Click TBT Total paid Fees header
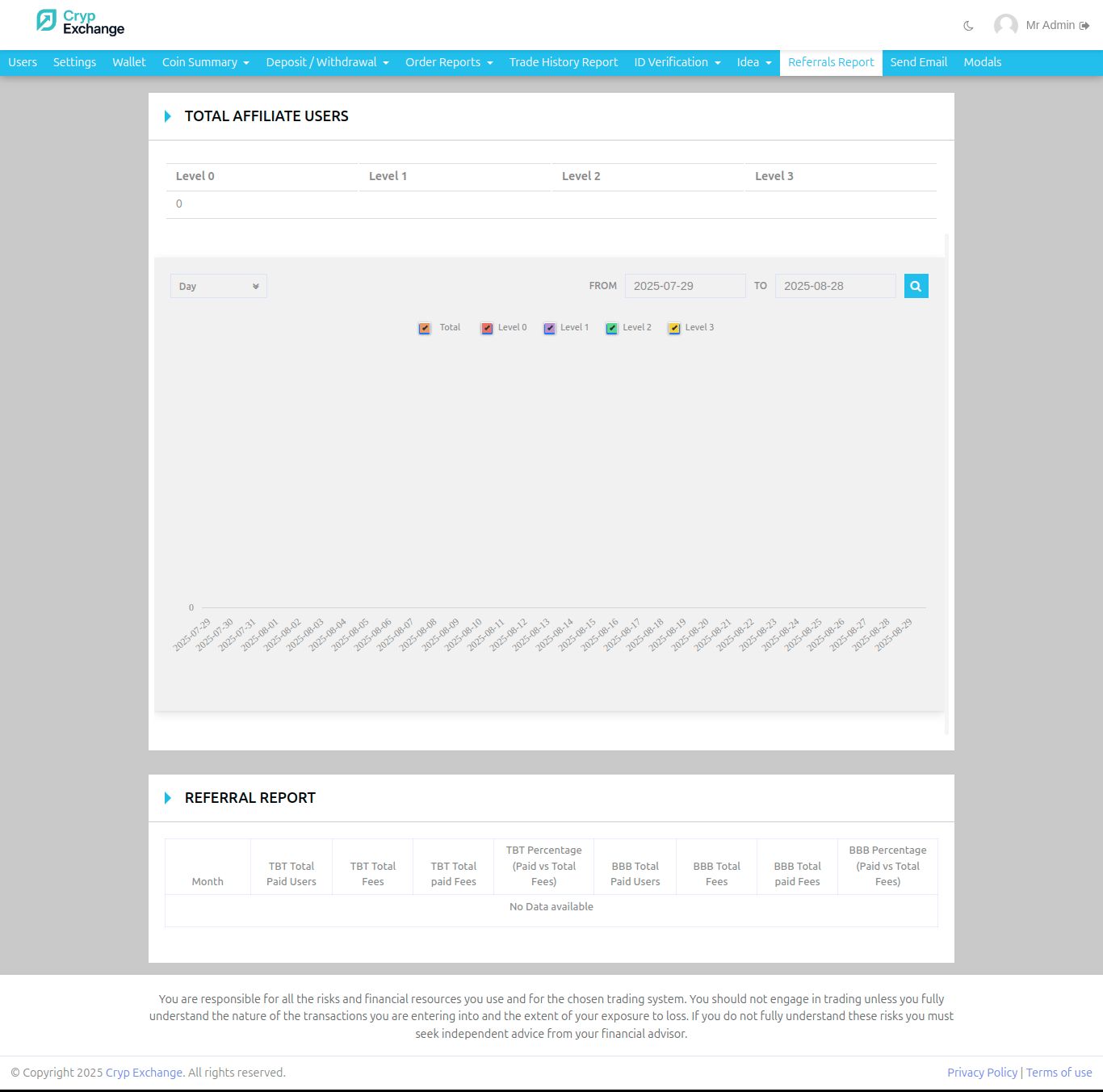1103x1092 pixels. [x=454, y=867]
